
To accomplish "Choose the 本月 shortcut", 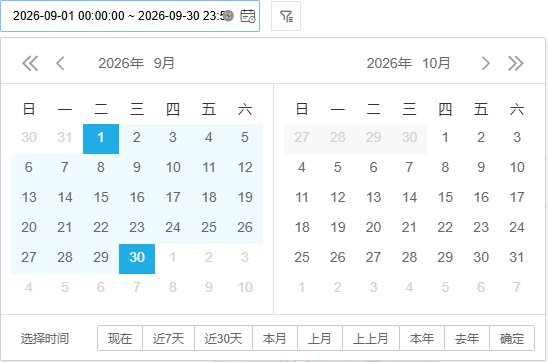I will (x=275, y=338).
